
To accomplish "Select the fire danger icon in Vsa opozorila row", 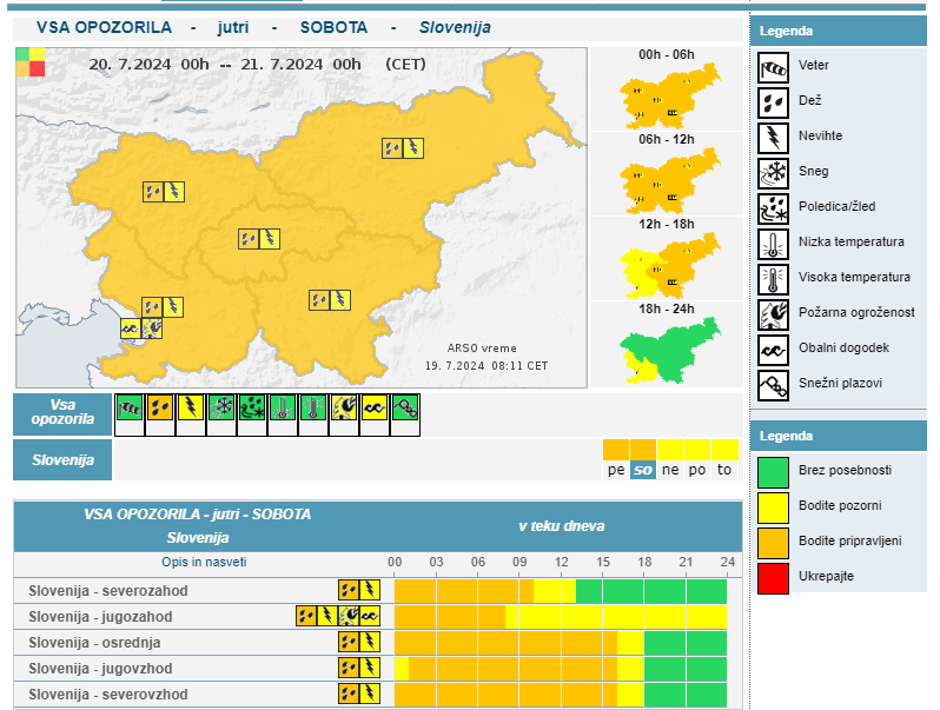I will [x=344, y=407].
